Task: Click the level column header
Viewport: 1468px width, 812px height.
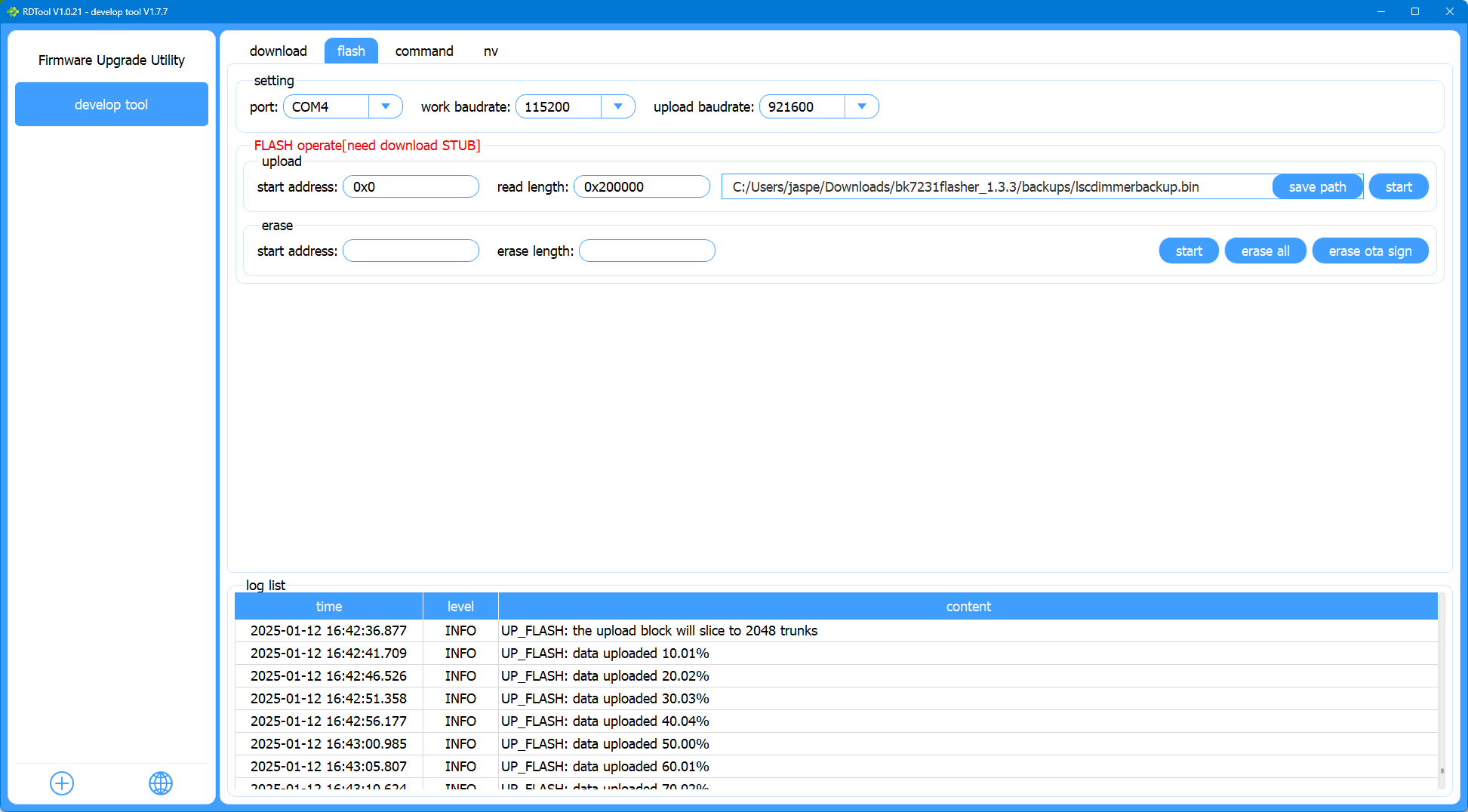Action: coord(460,606)
